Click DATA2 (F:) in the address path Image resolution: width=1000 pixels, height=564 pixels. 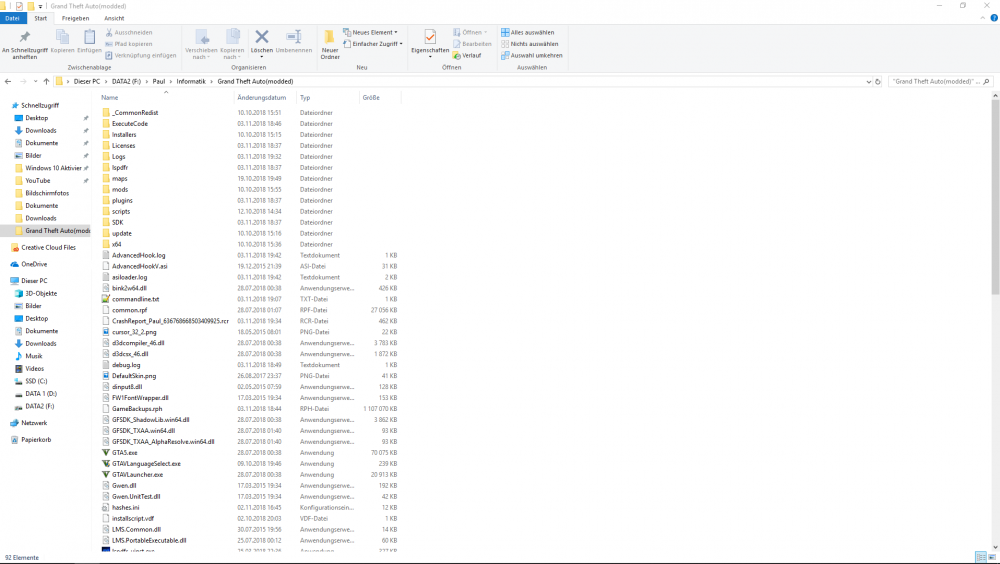pos(126,82)
